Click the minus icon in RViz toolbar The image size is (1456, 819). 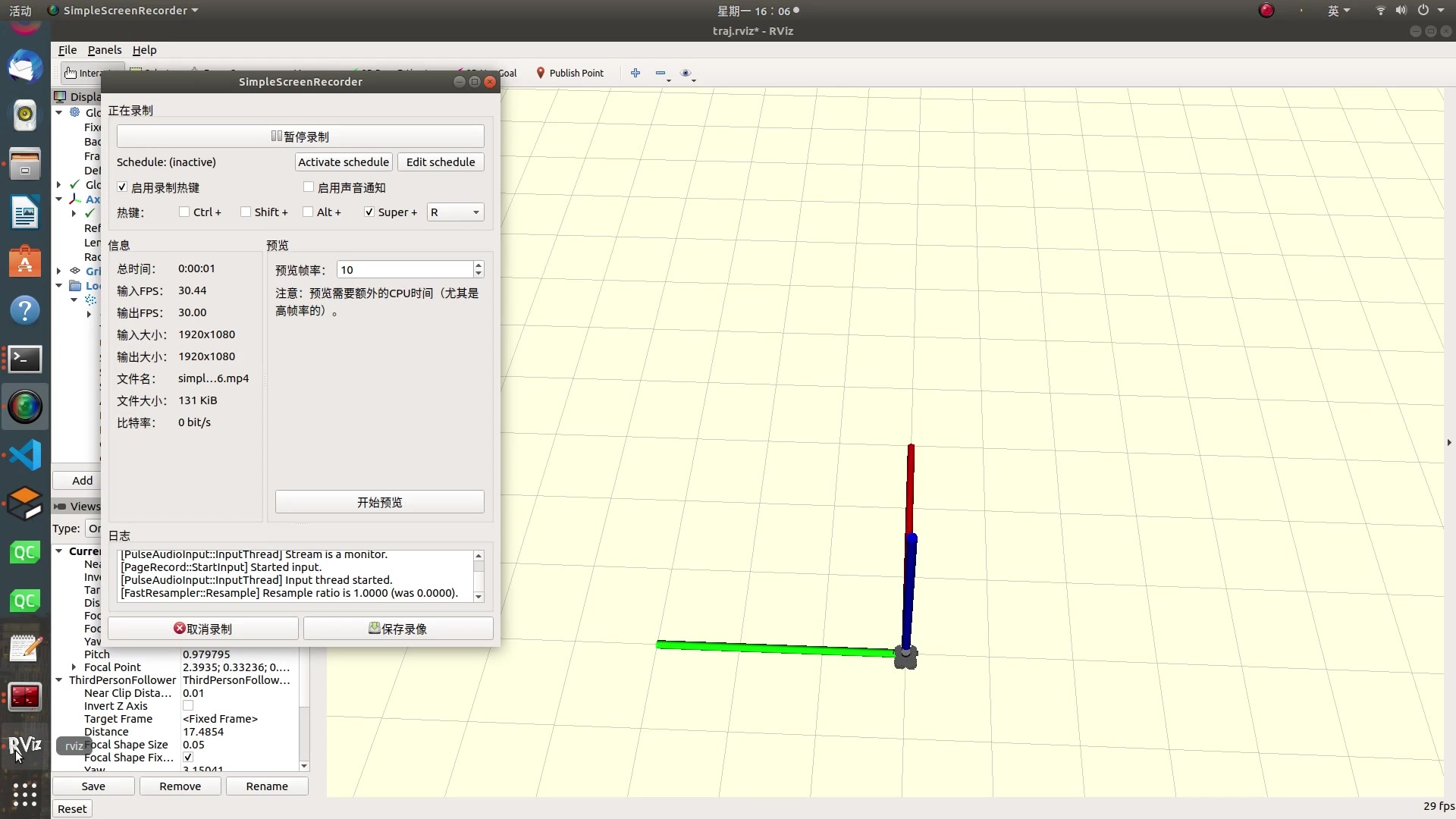[x=661, y=74]
